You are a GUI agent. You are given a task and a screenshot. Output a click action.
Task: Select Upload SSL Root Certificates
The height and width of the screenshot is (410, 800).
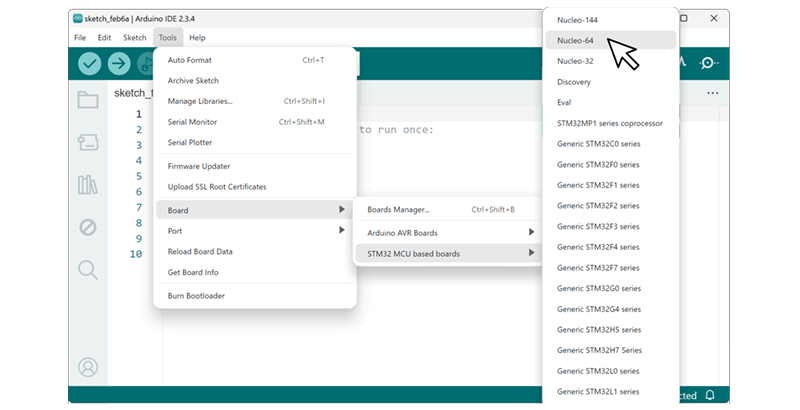(x=255, y=187)
